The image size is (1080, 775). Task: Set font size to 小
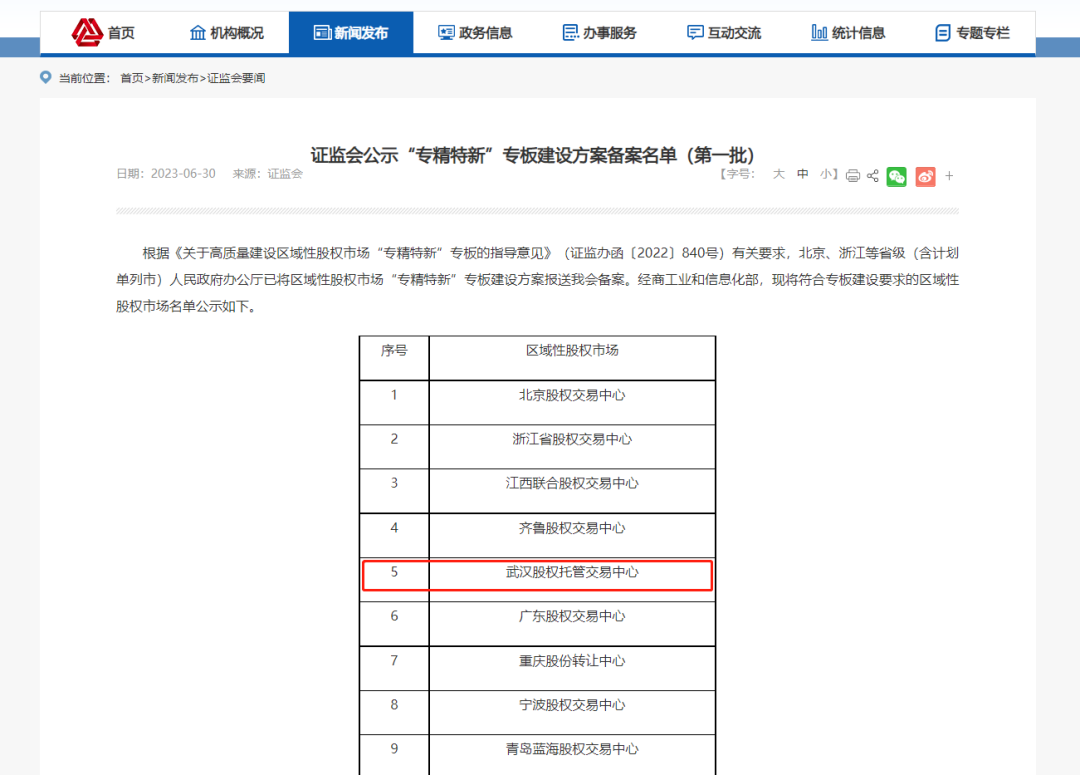pos(826,174)
